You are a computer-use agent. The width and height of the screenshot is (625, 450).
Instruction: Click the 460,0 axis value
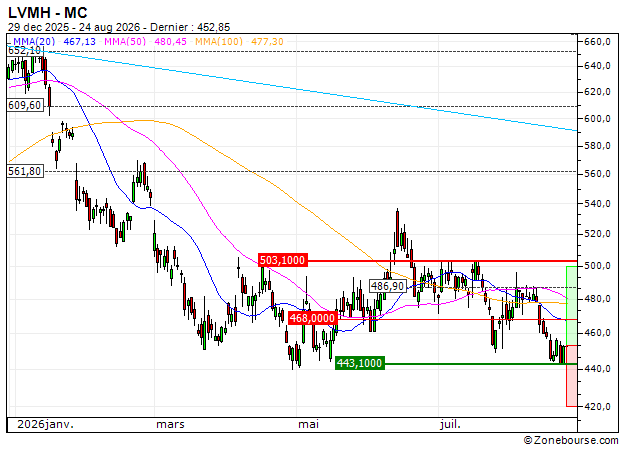click(x=597, y=333)
